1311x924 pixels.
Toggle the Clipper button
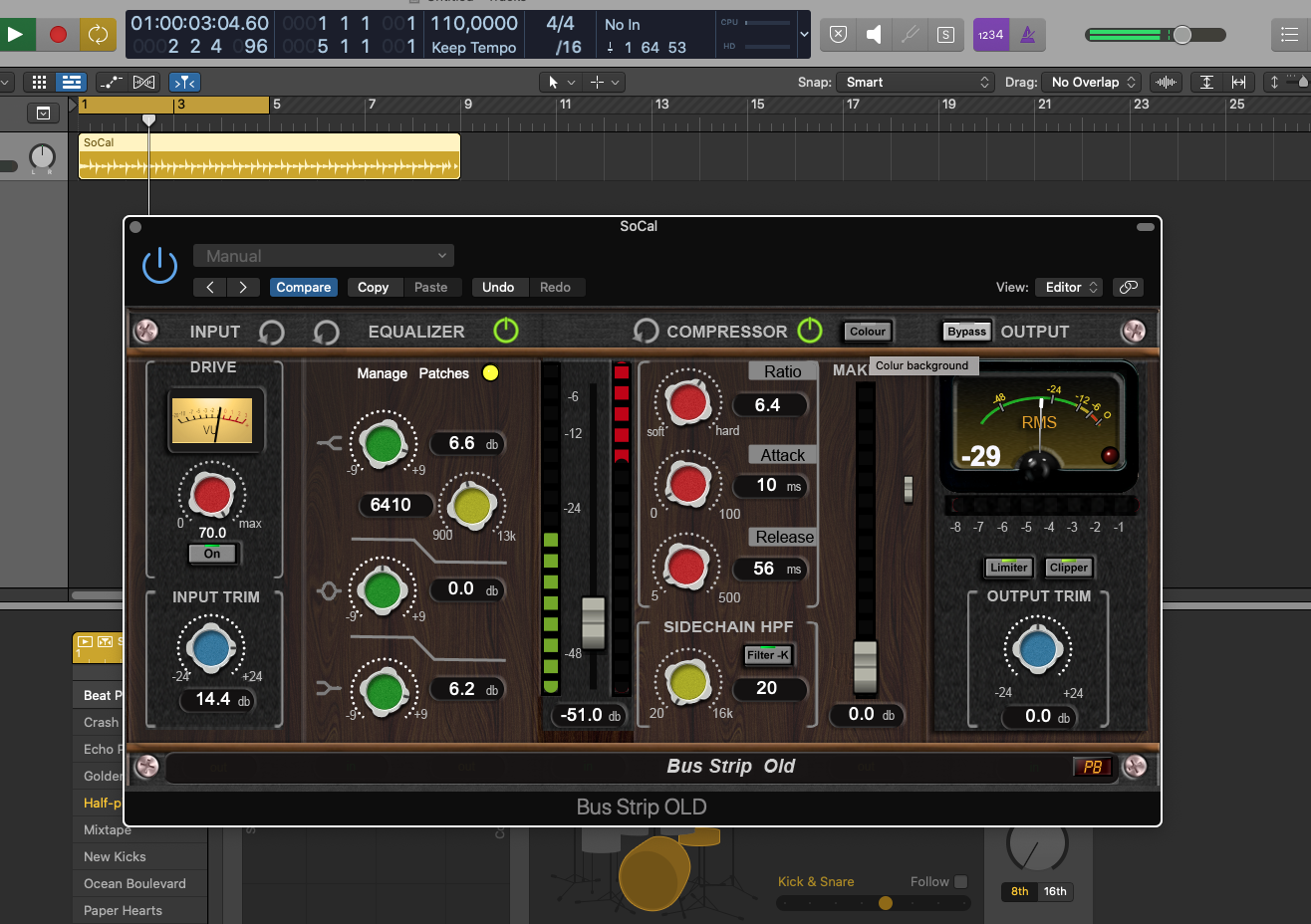[1069, 568]
